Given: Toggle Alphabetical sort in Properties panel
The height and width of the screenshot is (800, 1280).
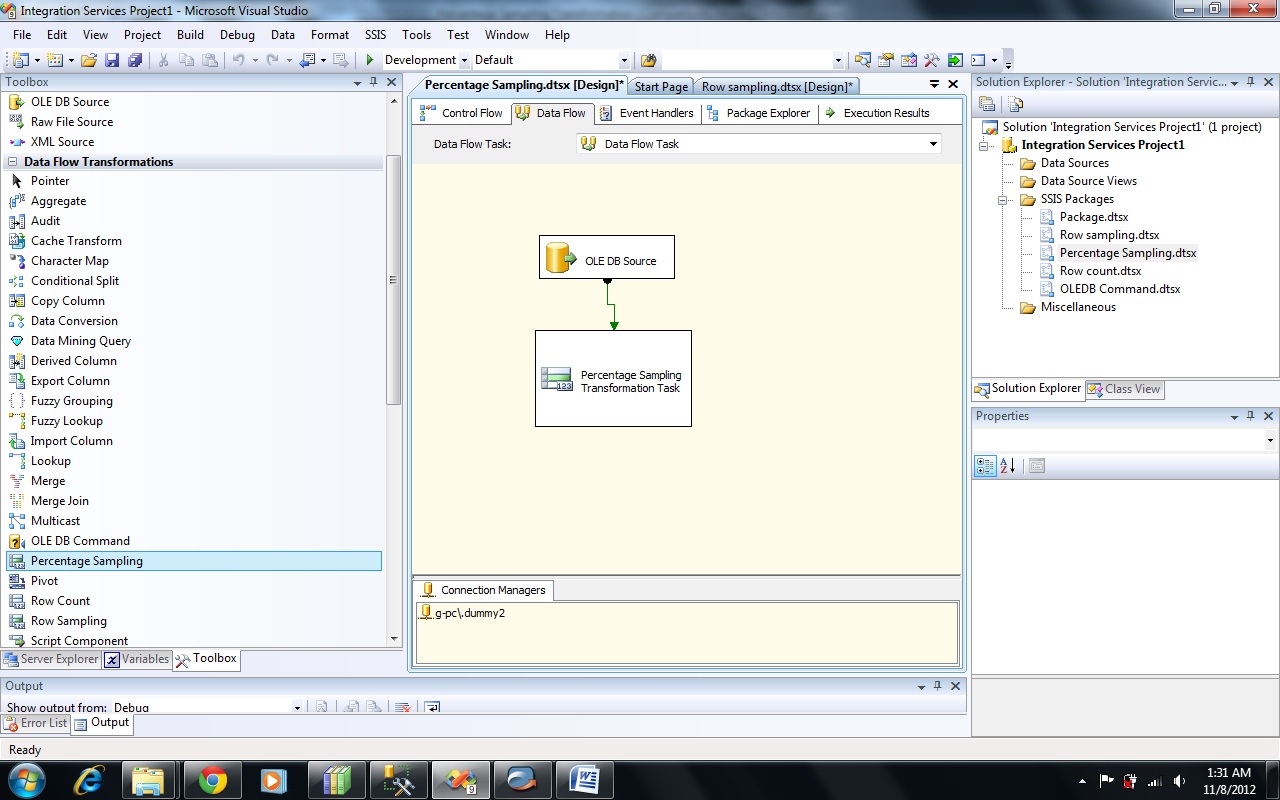Looking at the screenshot, I should tap(1008, 466).
